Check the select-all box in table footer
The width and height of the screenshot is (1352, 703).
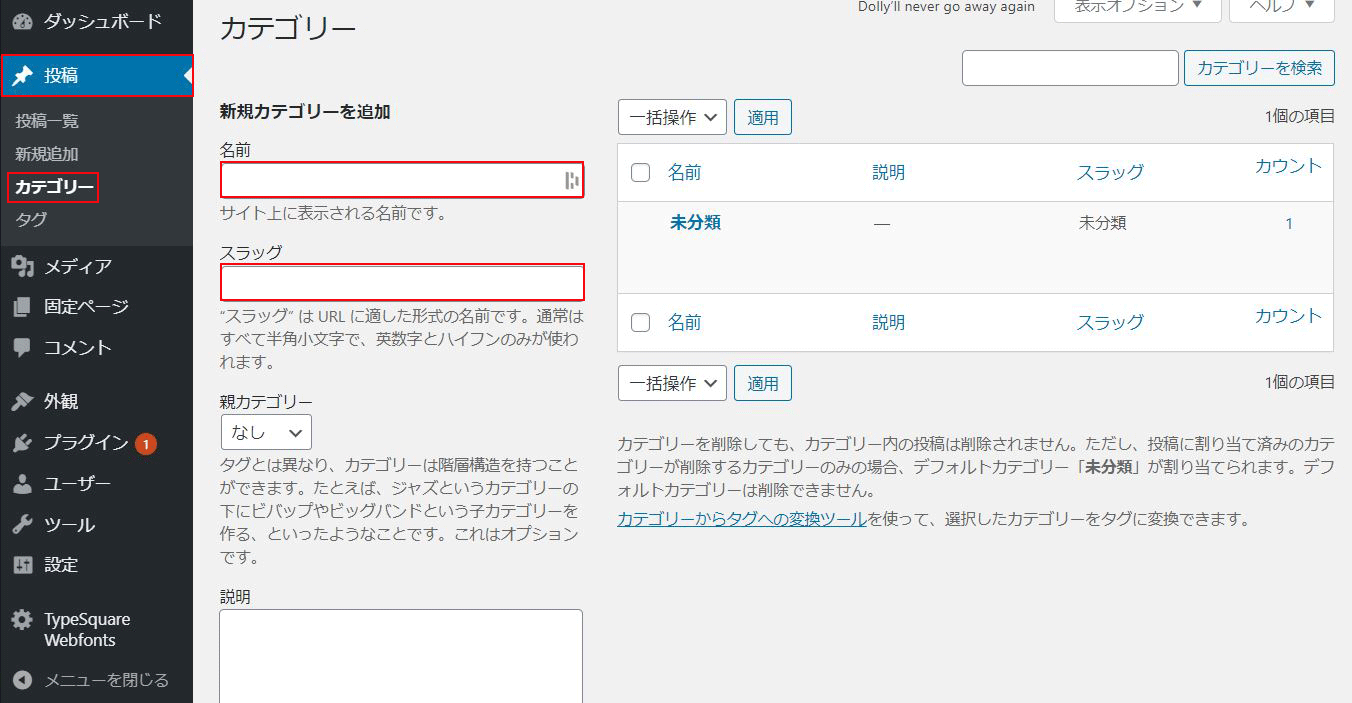coord(641,322)
